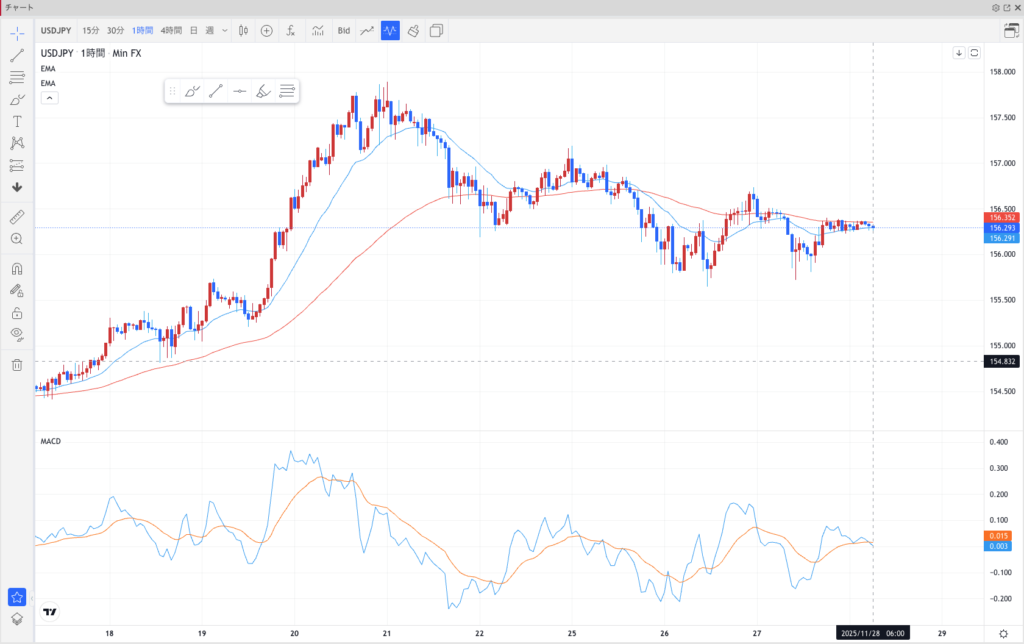Expand the timeframe dropdown chevron
The image size is (1024, 644).
tap(226, 31)
